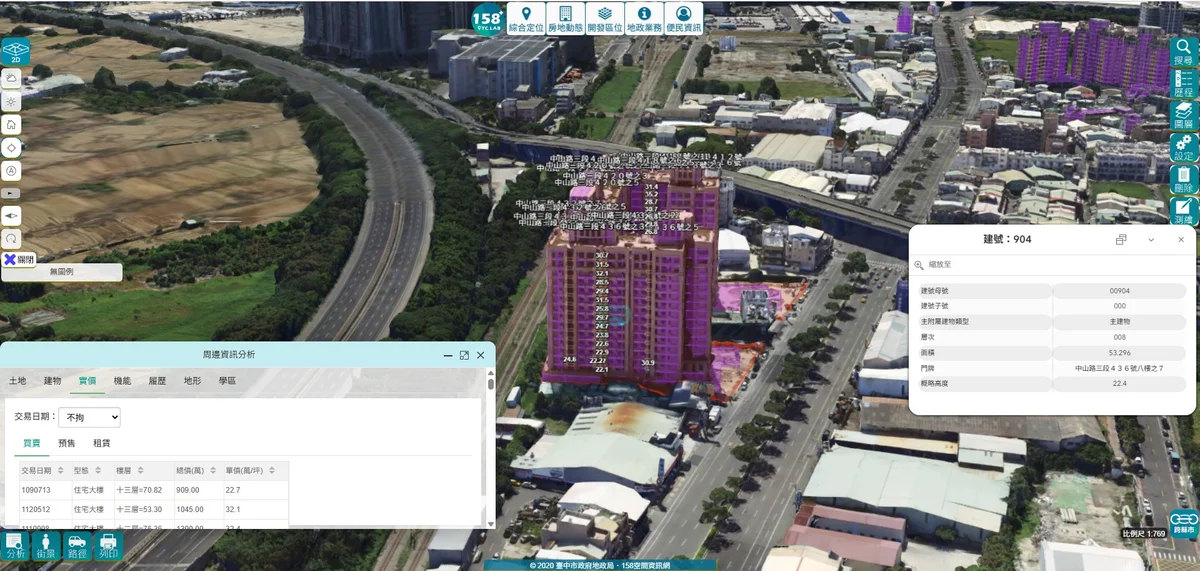Sort table by 總價(萬) column arrows
Image resolution: width=1200 pixels, height=571 pixels.
(215, 470)
